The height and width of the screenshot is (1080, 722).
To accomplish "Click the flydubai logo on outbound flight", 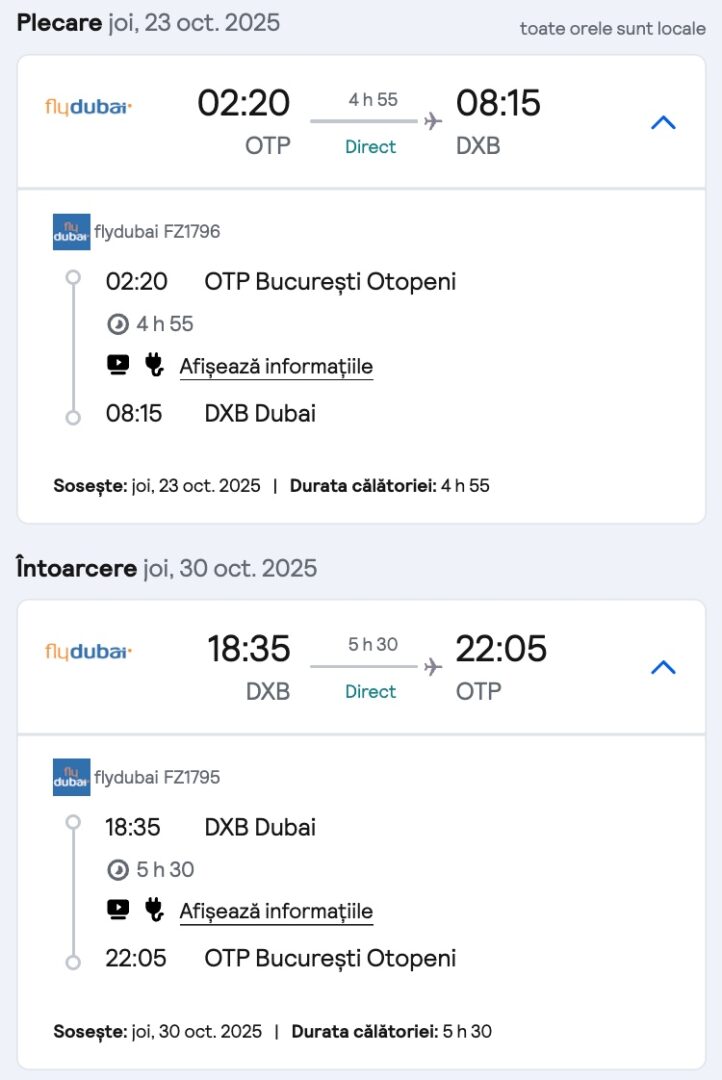I will 88,107.
